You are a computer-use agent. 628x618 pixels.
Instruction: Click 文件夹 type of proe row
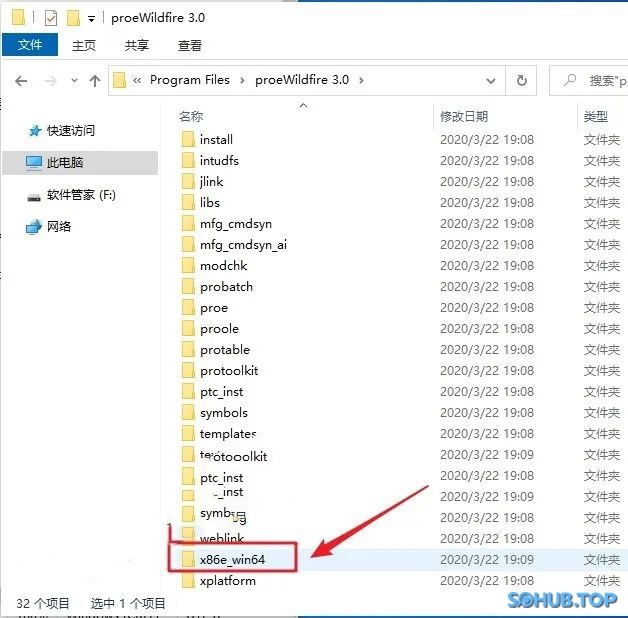(602, 308)
